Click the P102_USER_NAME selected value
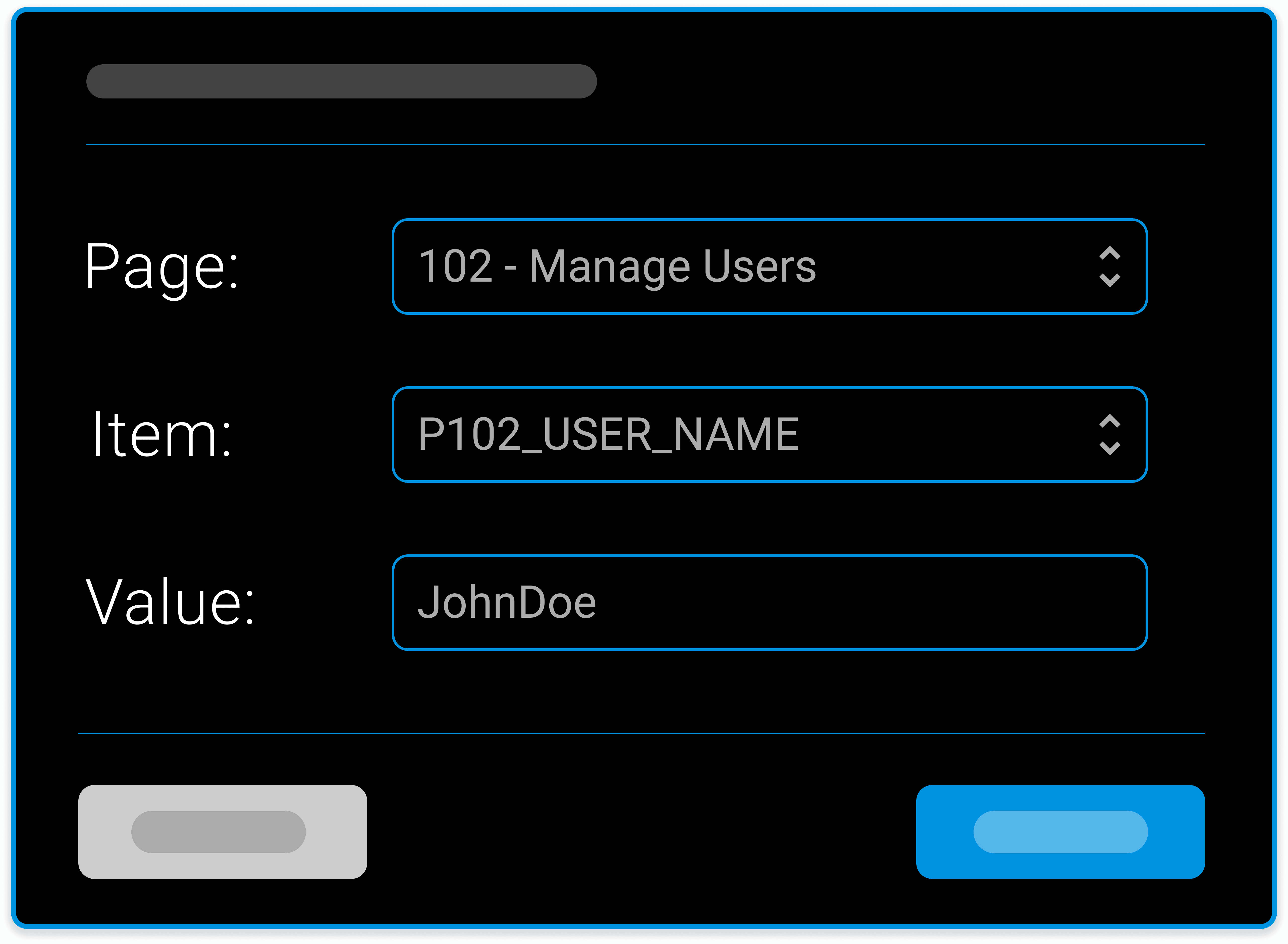This screenshot has width=1288, height=944. click(x=608, y=434)
